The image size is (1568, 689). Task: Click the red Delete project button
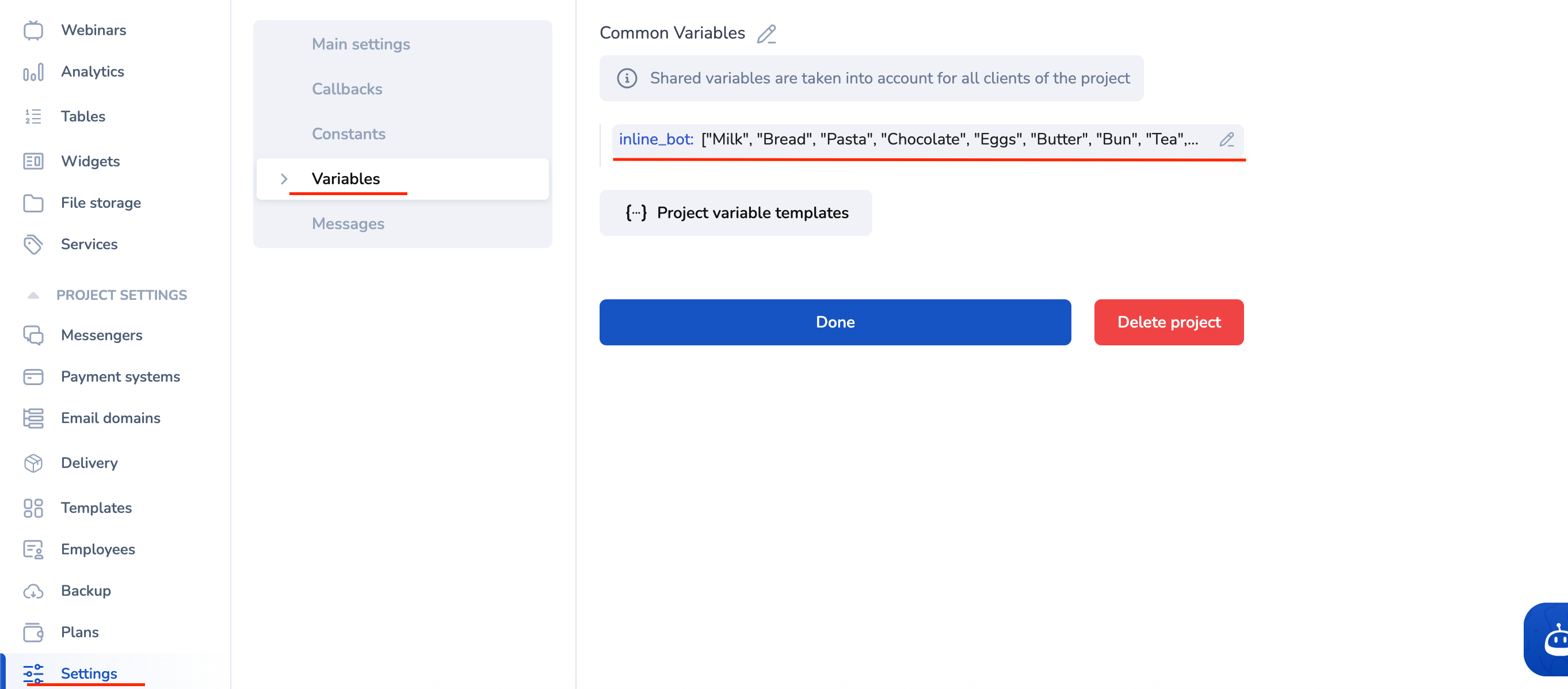[x=1168, y=321]
